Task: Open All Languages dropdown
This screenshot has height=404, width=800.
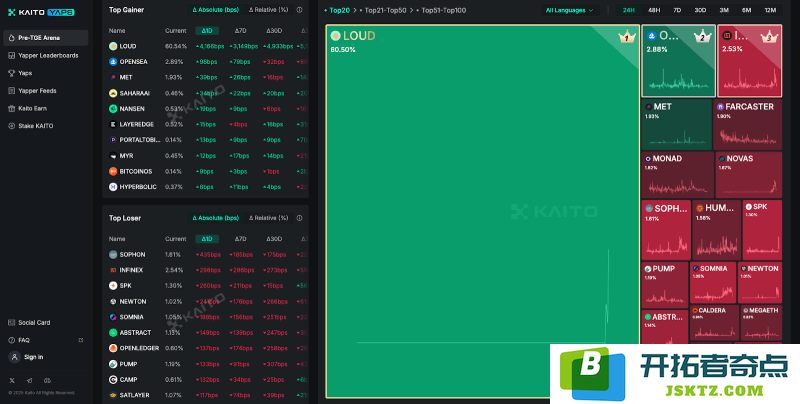Action: (x=570, y=10)
